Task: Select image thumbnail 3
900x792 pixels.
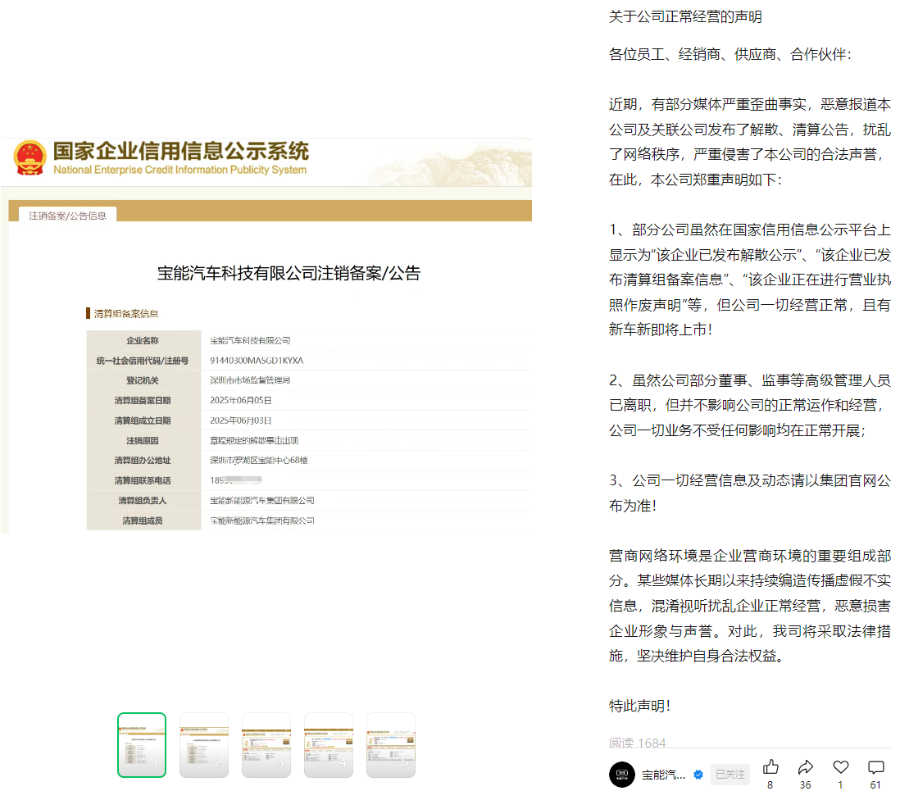Action: point(266,745)
